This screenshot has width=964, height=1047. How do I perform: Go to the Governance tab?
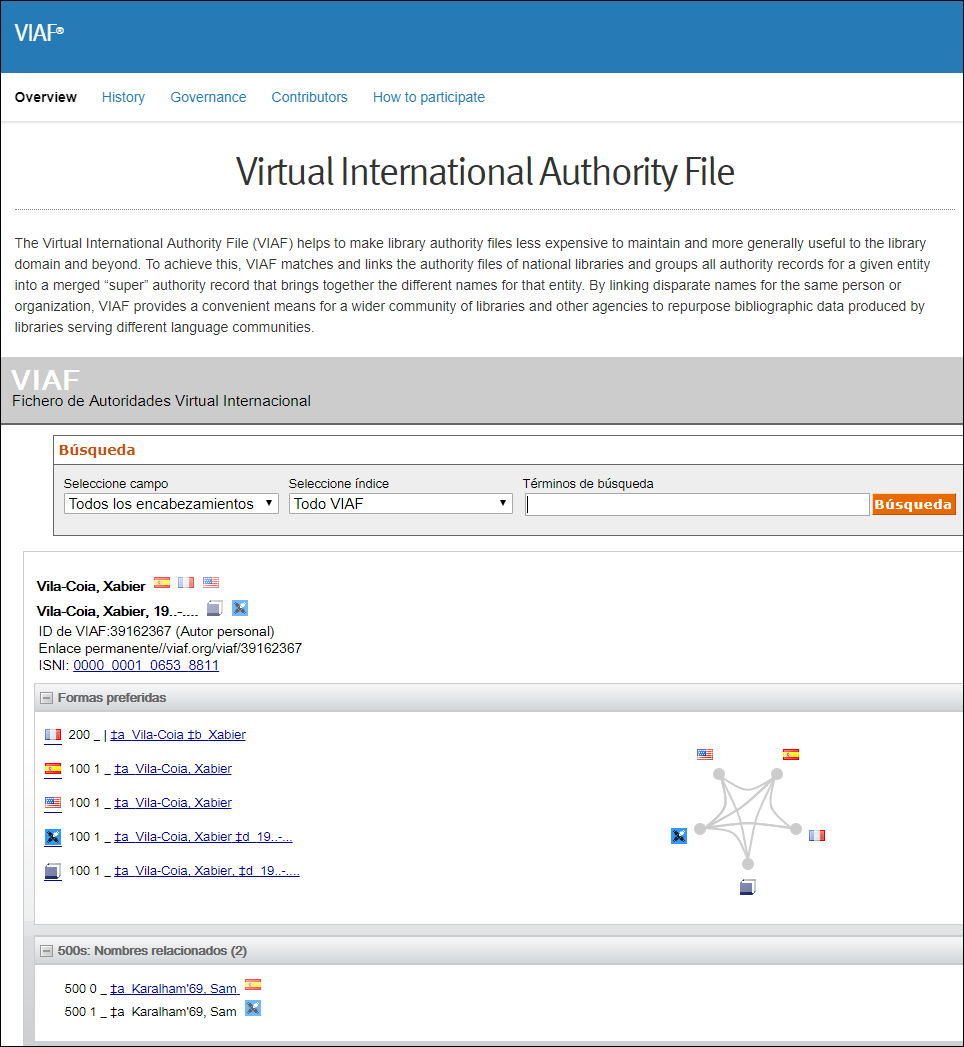208,97
